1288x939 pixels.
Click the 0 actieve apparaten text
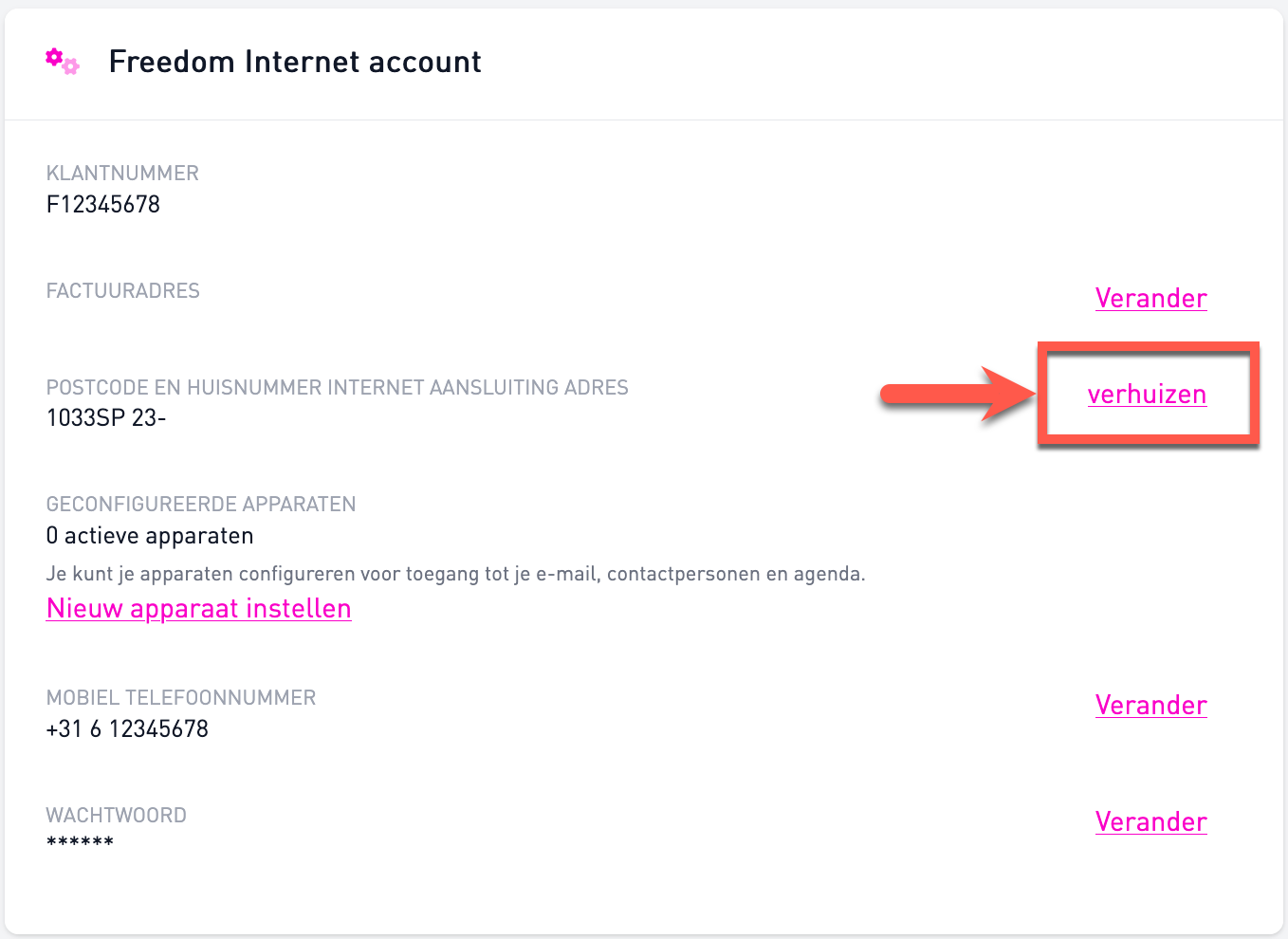[x=150, y=536]
